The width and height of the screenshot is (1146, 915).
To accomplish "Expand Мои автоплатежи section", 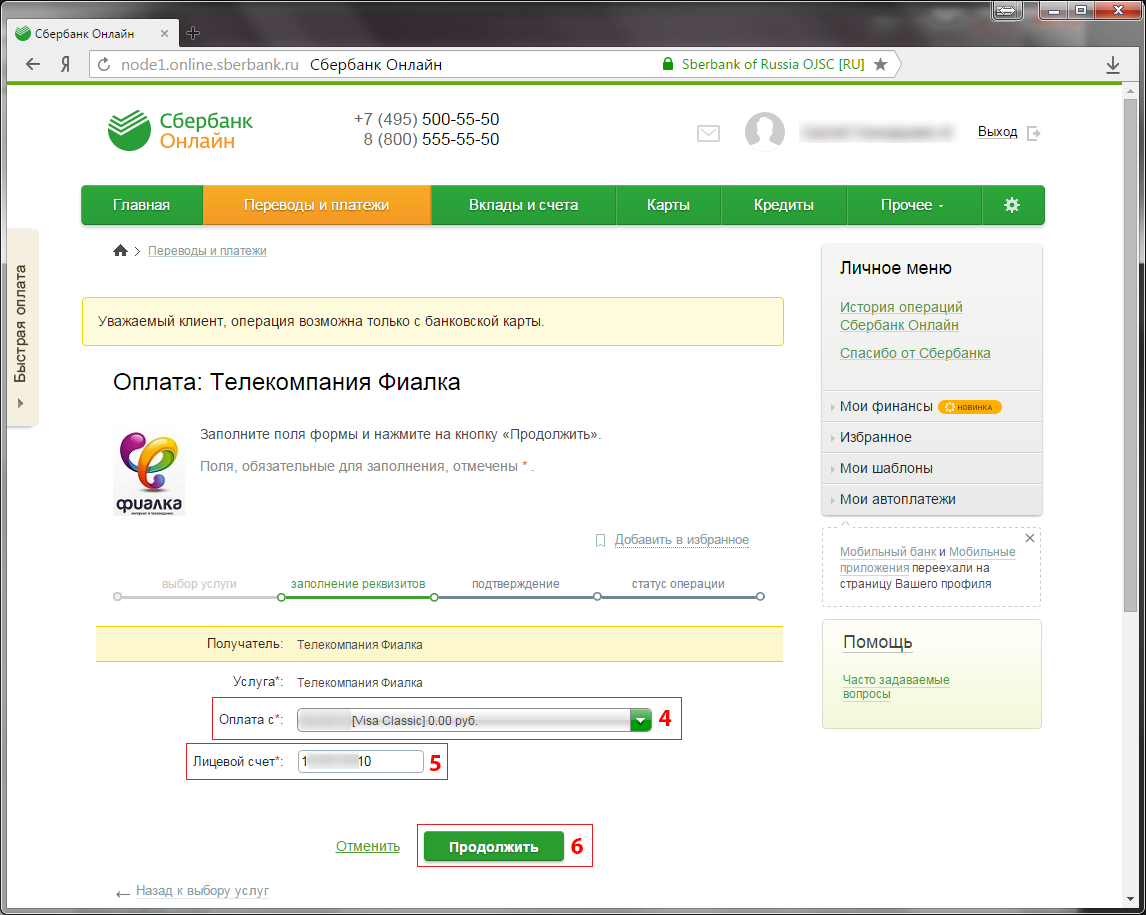I will click(x=932, y=499).
